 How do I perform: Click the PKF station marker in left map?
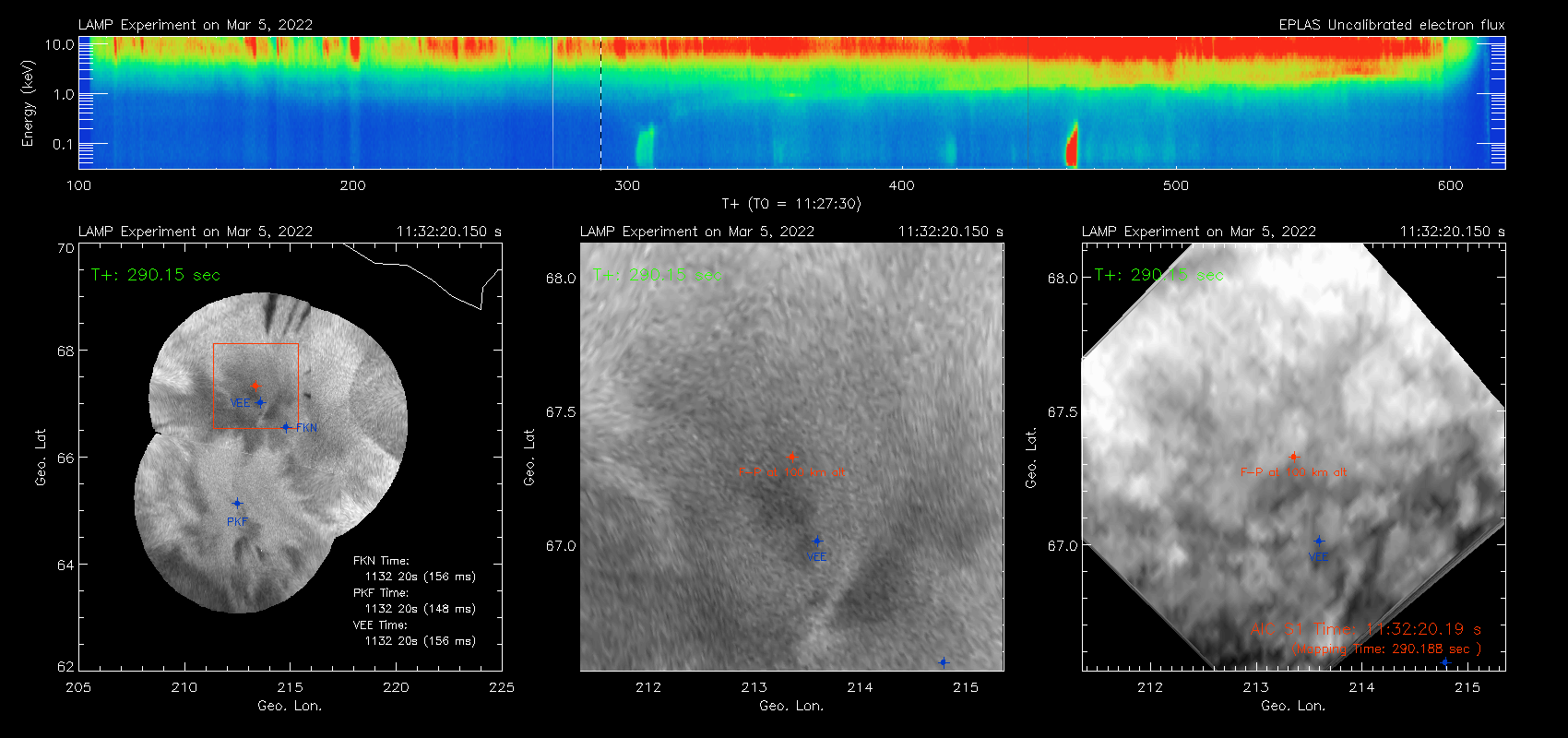pos(237,504)
